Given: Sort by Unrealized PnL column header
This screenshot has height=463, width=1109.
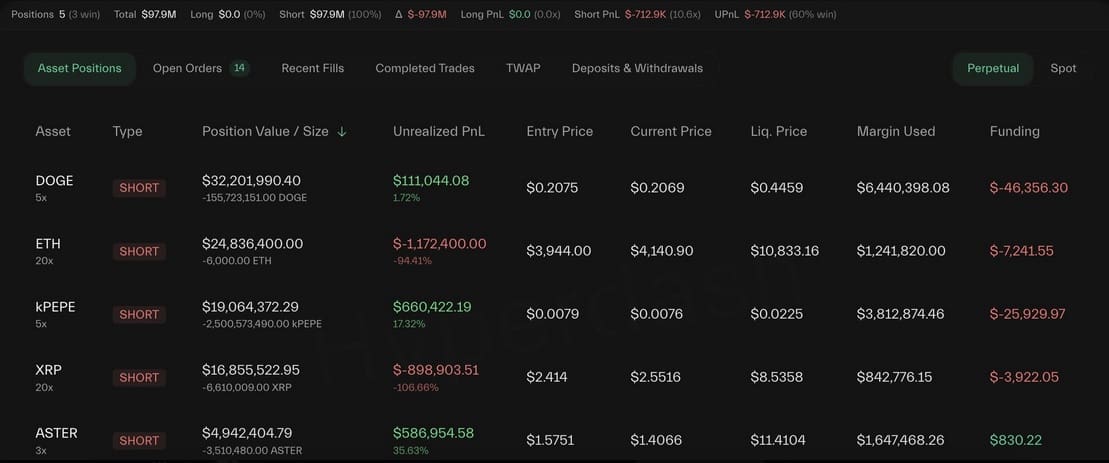Looking at the screenshot, I should click(439, 131).
